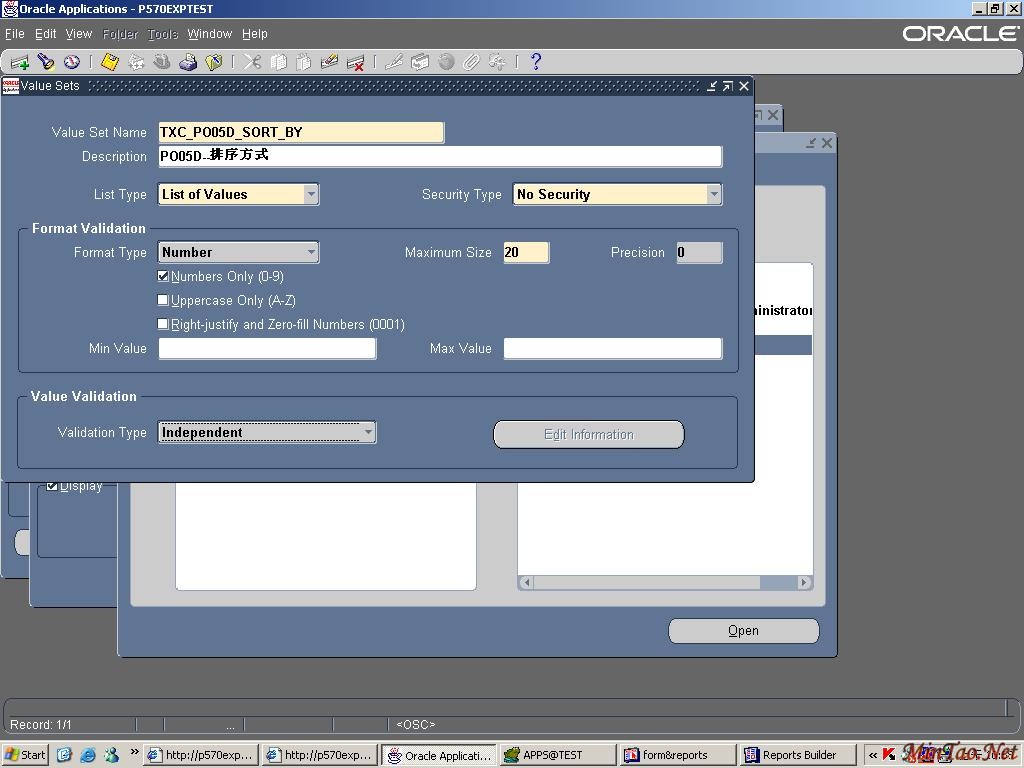Open the Navigator compass icon

tap(72, 62)
